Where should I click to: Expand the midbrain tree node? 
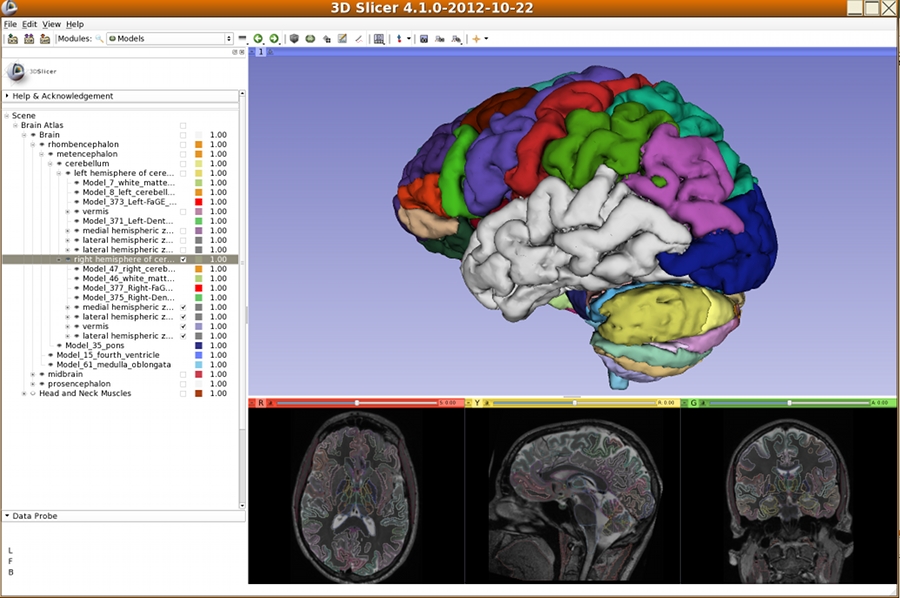click(x=32, y=374)
